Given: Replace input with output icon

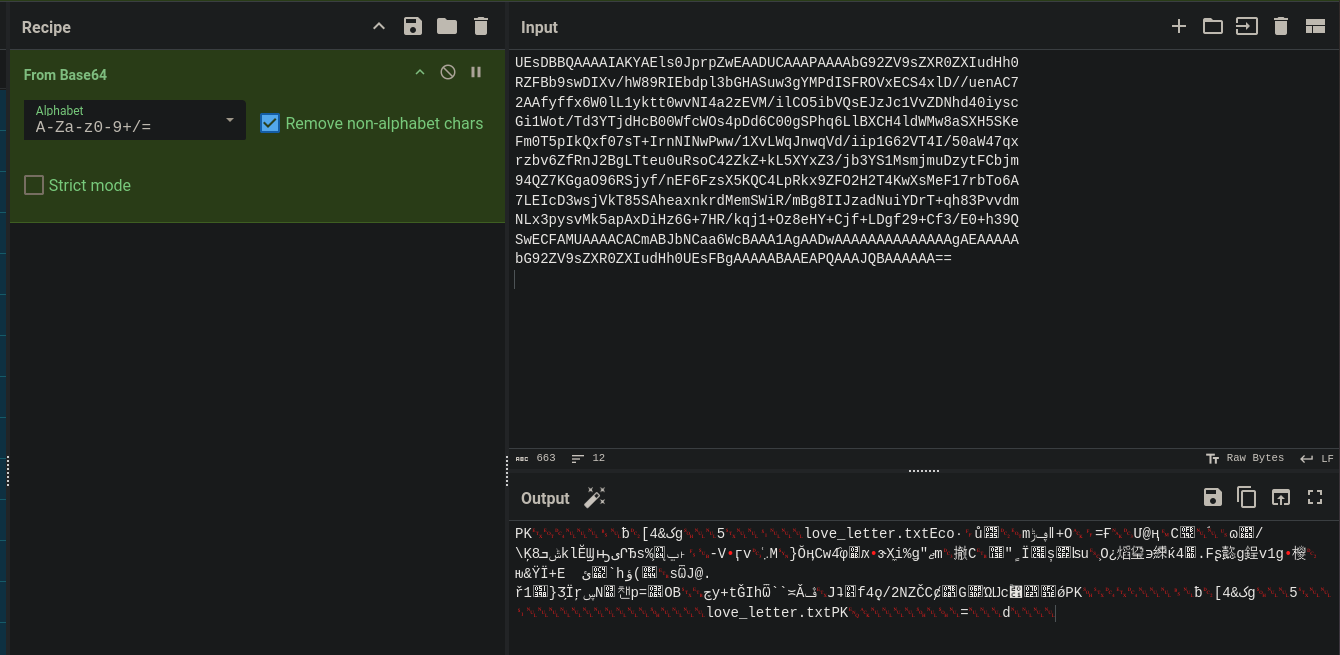Looking at the screenshot, I should coord(1281,497).
